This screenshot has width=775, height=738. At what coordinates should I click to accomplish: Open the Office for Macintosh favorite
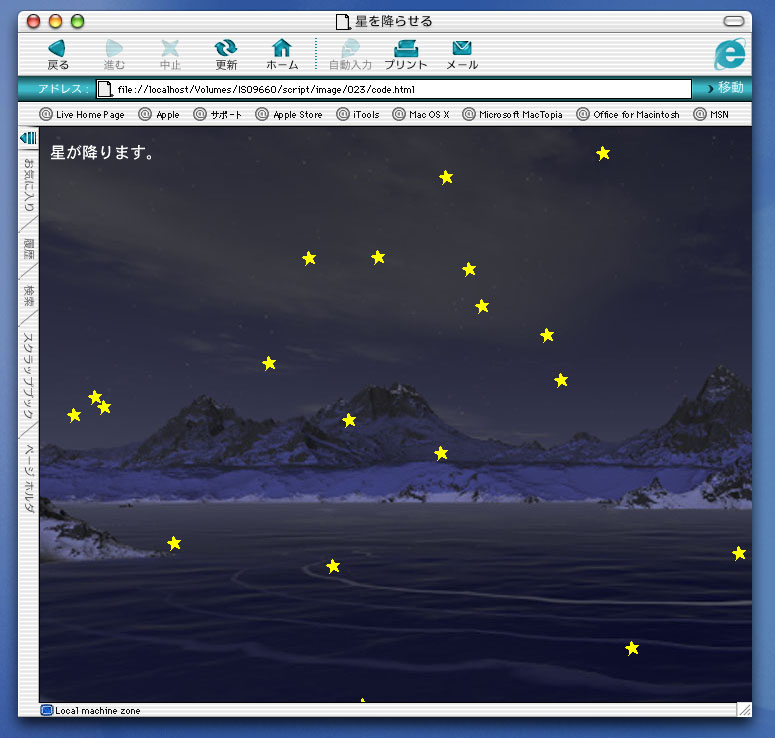(x=628, y=114)
